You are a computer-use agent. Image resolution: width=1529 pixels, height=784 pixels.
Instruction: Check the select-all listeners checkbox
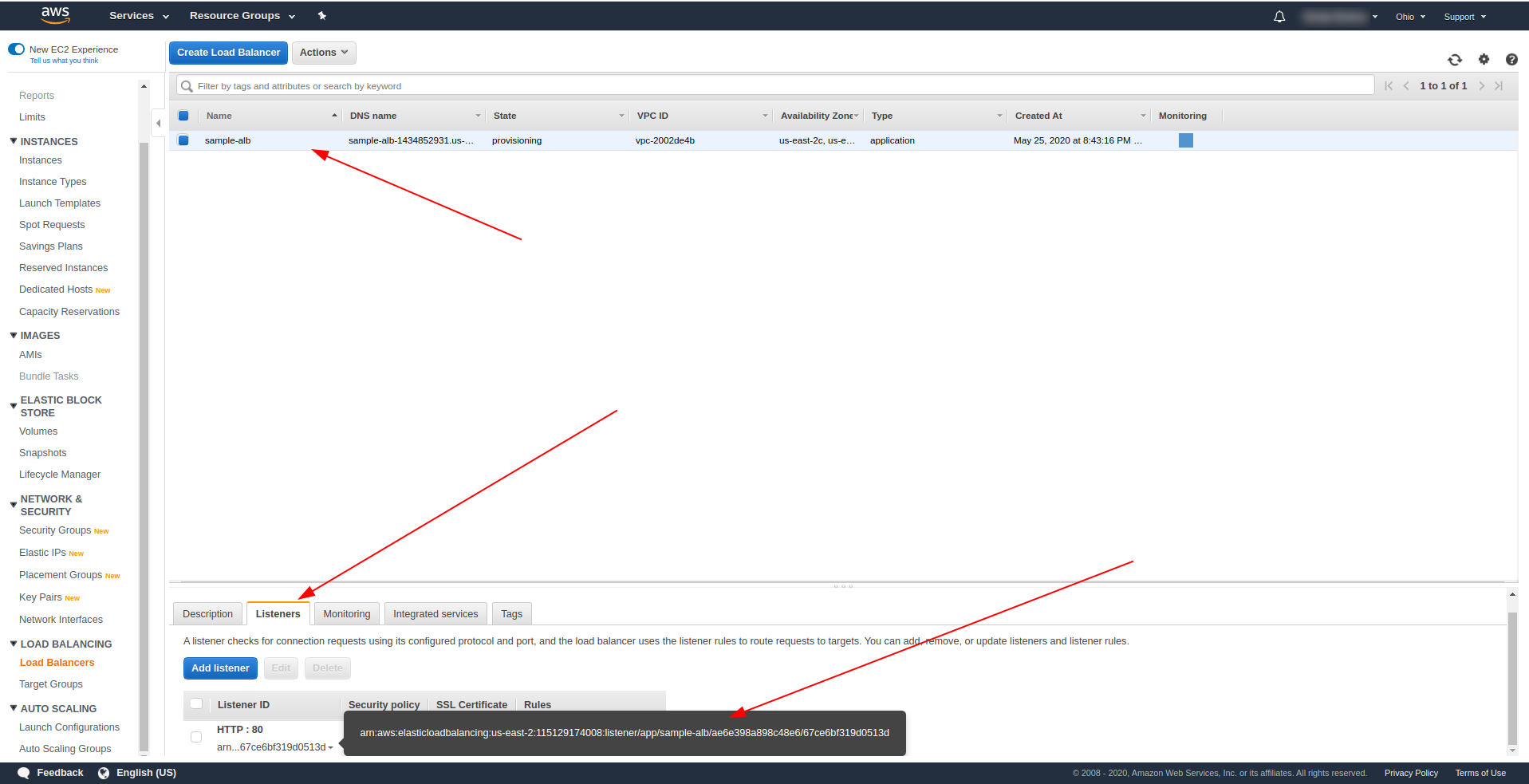click(196, 704)
